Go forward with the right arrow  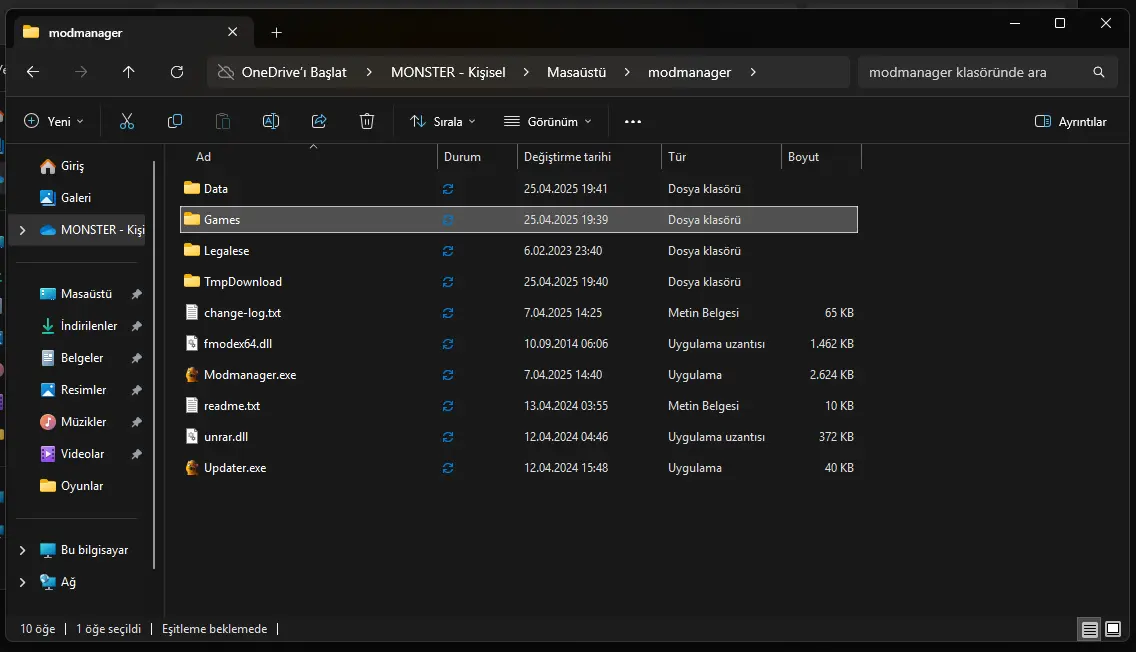click(x=81, y=72)
